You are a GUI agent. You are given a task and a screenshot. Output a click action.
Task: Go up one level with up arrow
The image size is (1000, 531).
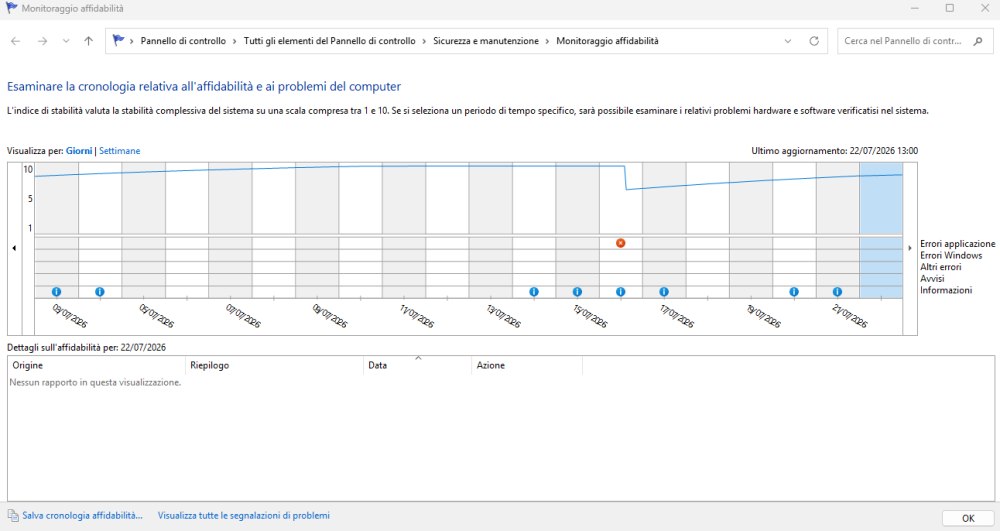89,41
